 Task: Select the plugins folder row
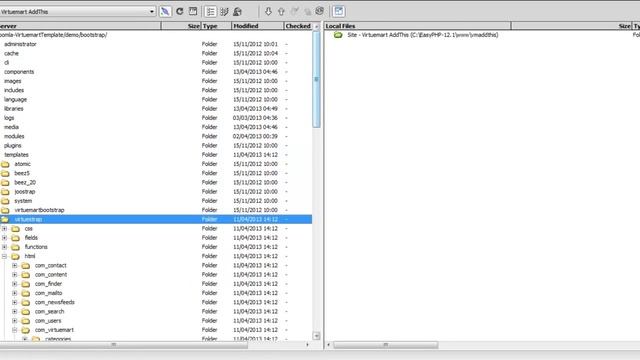(x=156, y=146)
